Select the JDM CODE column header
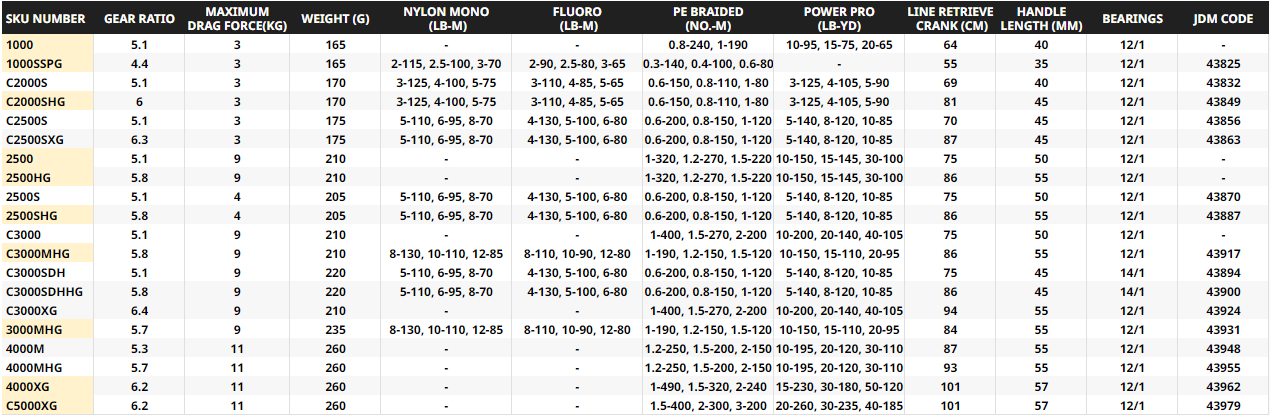1270x416 pixels. click(x=1223, y=19)
